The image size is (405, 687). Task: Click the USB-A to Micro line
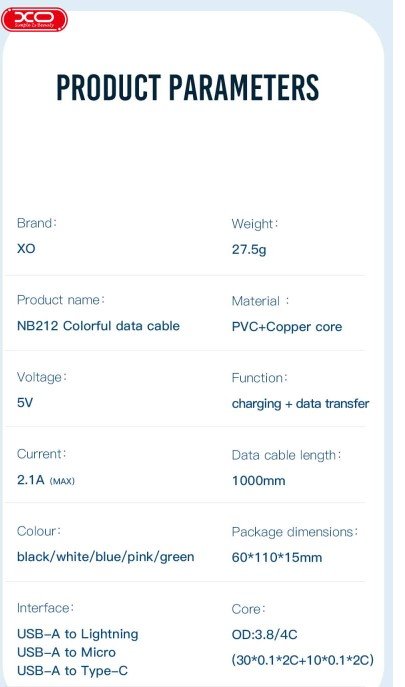pyautogui.click(x=66, y=652)
